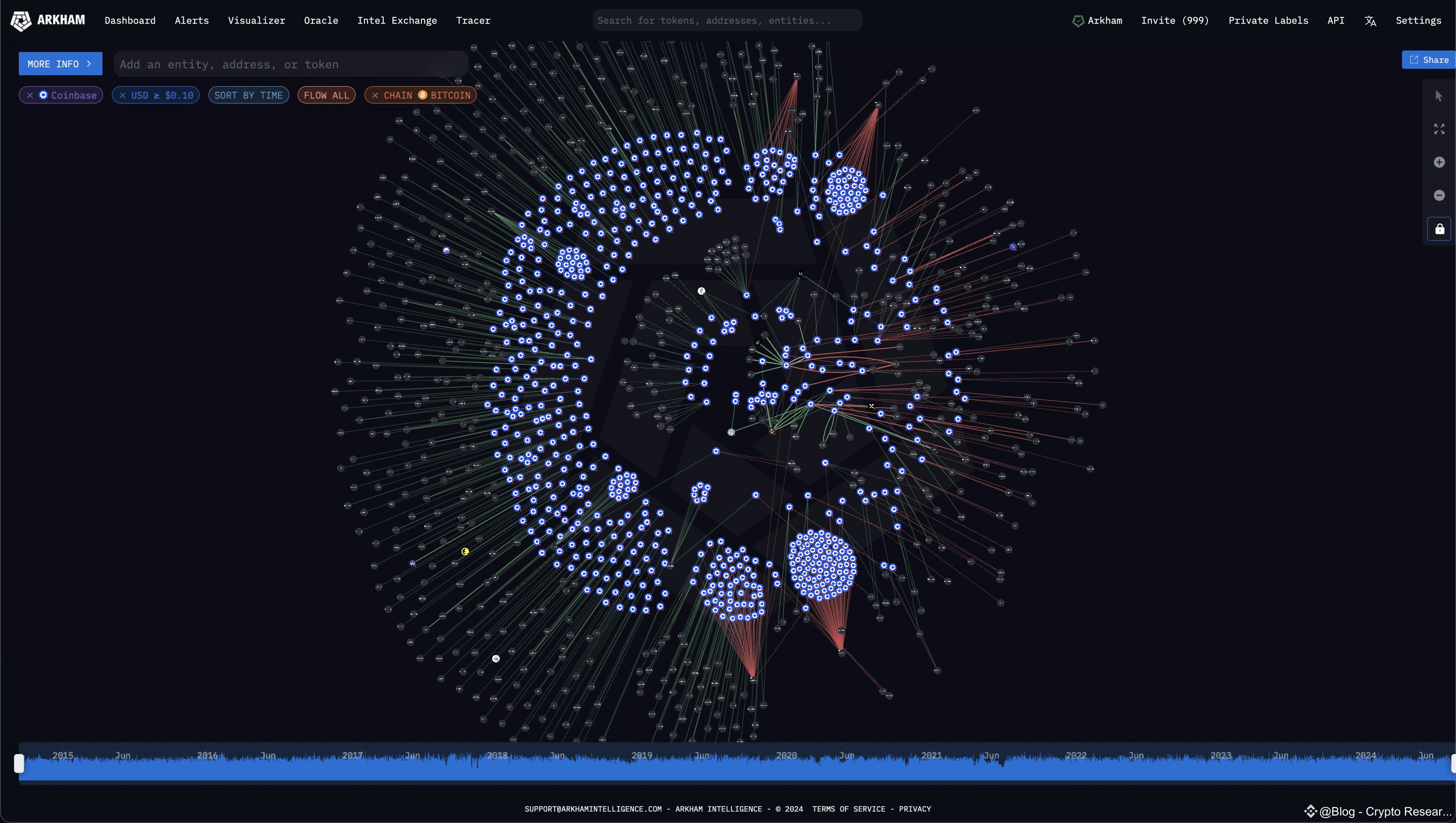The image size is (1456, 823).
Task: Open the Terms of Service link
Action: pyautogui.click(x=848, y=809)
